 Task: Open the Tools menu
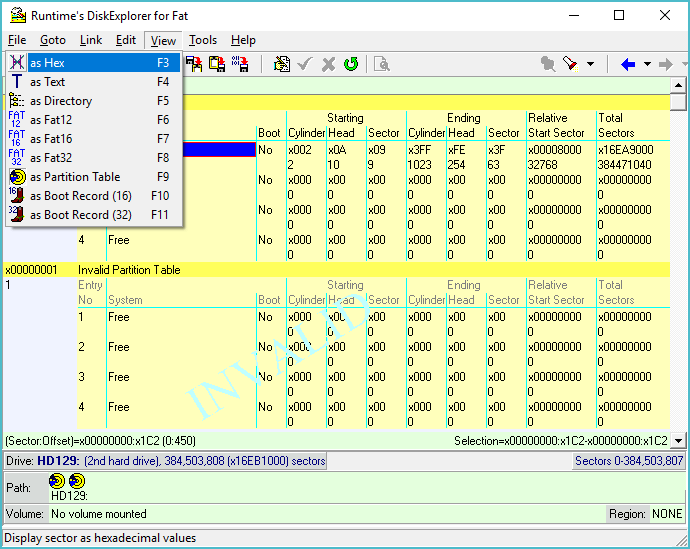click(x=203, y=40)
